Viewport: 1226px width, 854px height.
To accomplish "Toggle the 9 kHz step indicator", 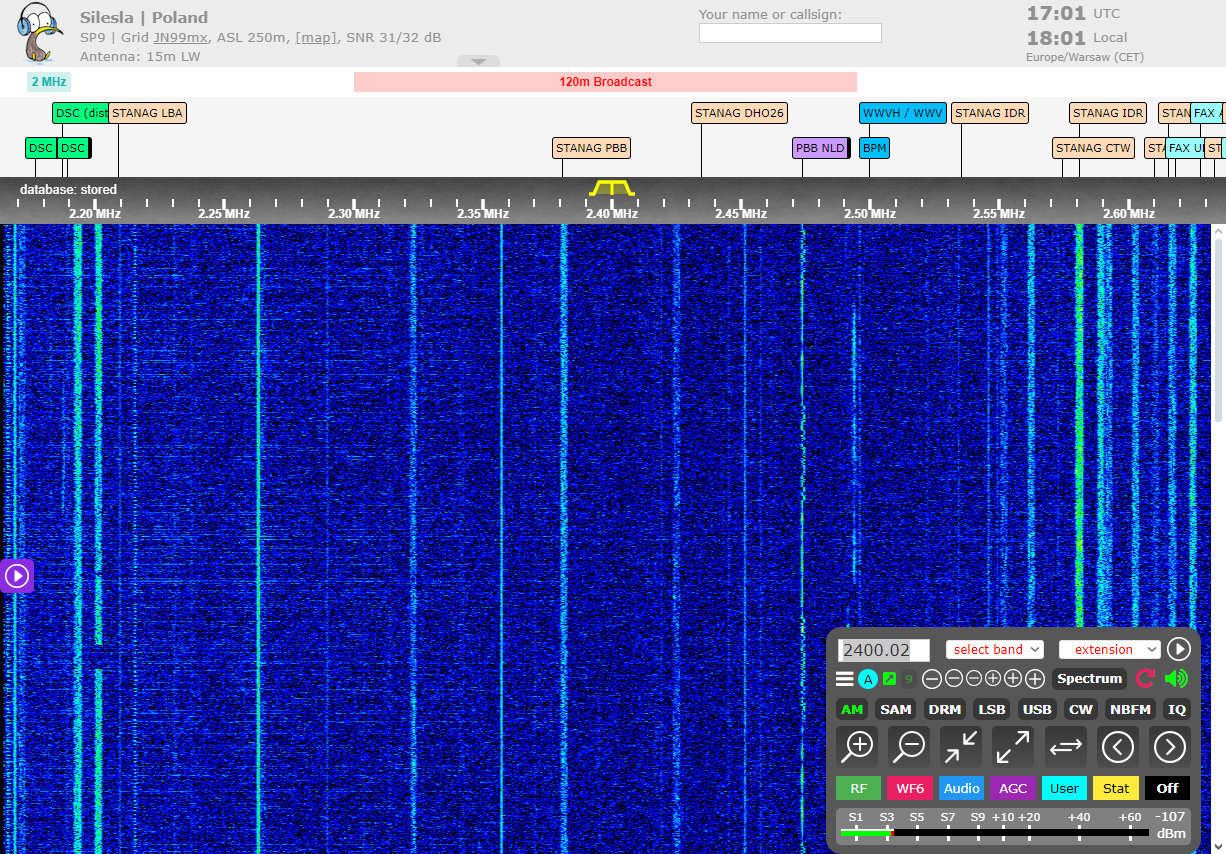I will click(909, 679).
